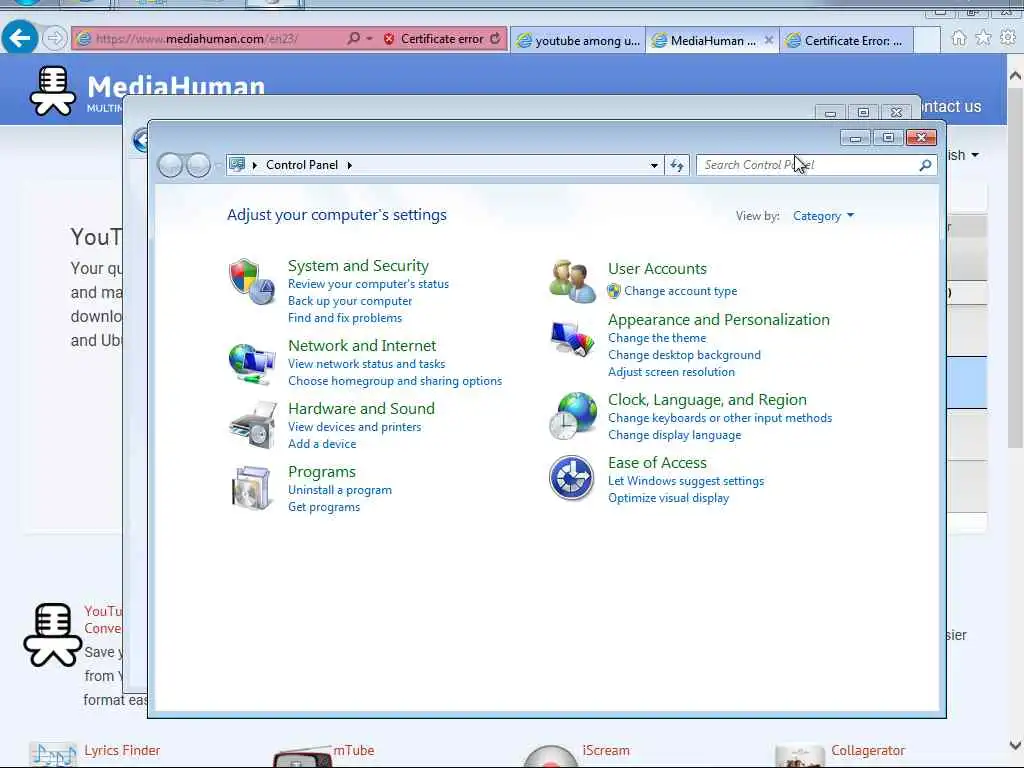Click the Lyrics Finder music notes icon

[54, 754]
